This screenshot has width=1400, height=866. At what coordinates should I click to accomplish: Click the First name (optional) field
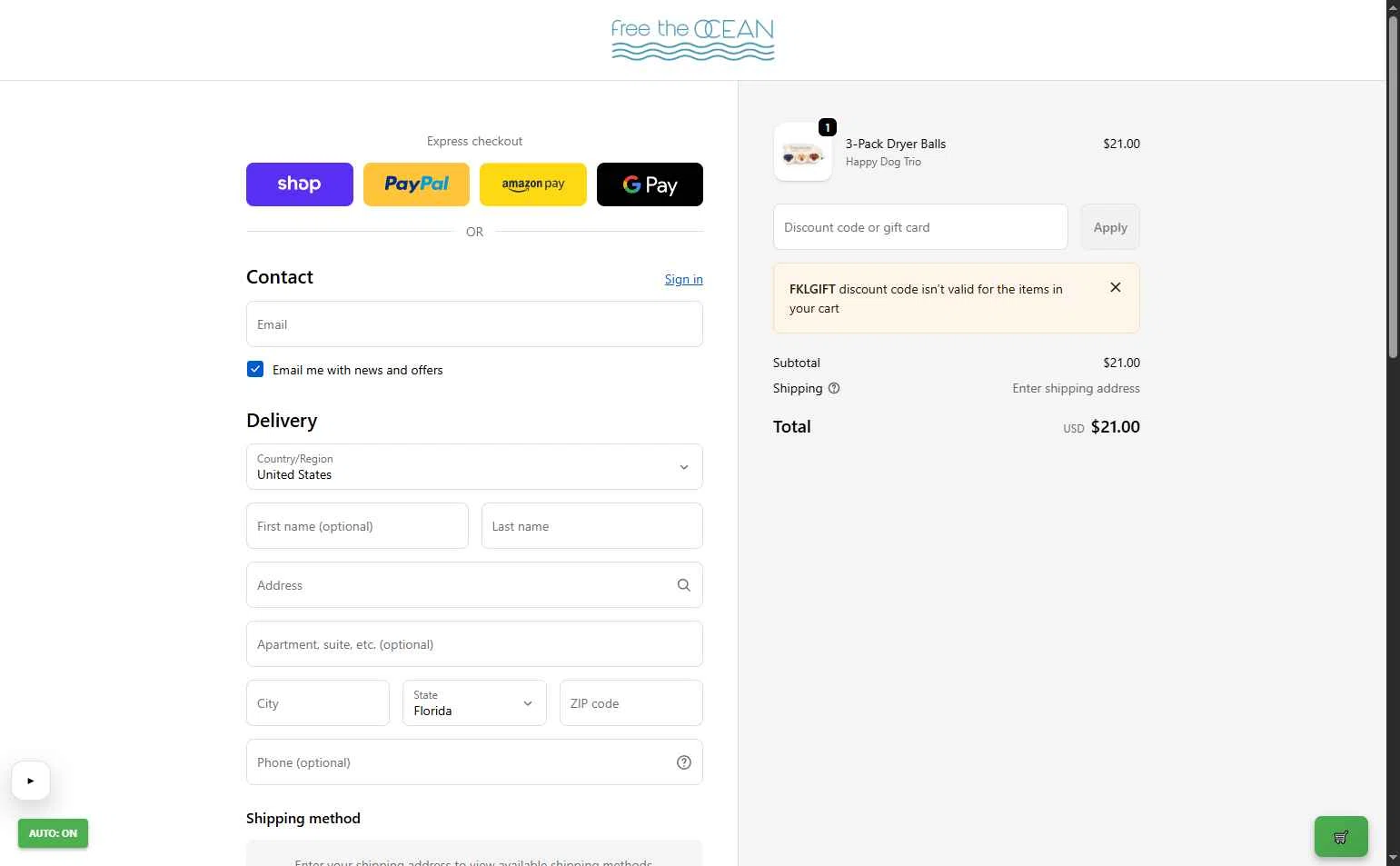click(357, 526)
